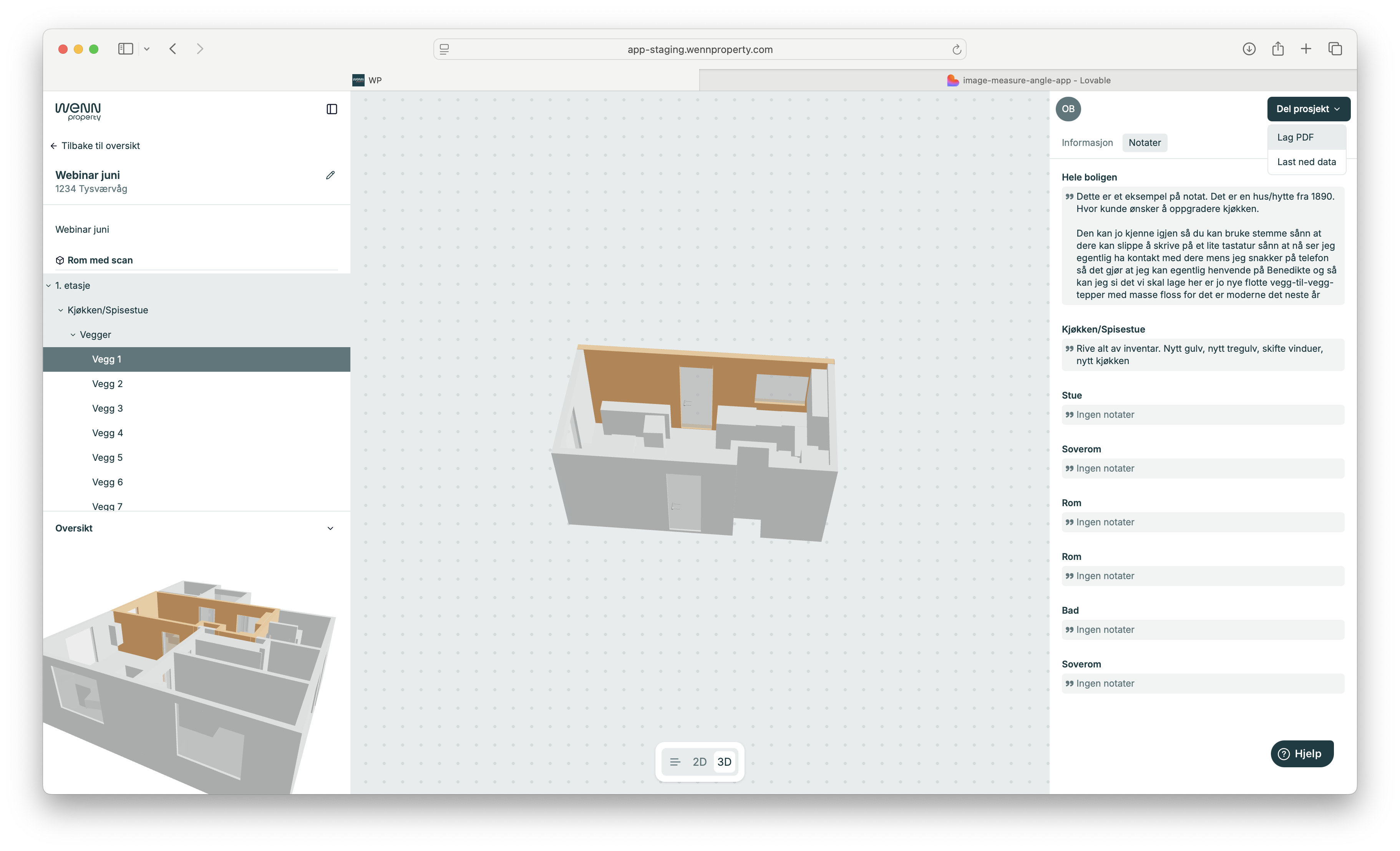The image size is (1400, 851).
Task: Click the Safari share icon
Action: (x=1277, y=49)
